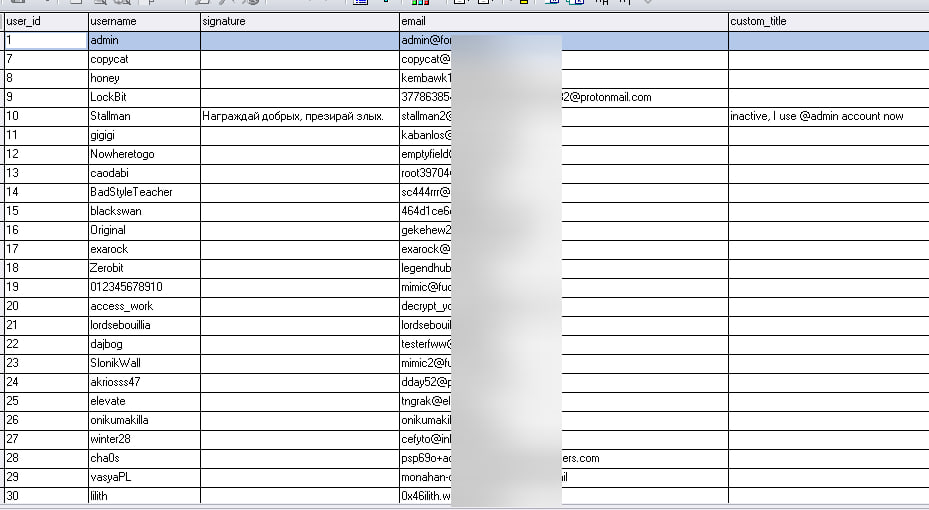Click the email column header
929x510 pixels.
pyautogui.click(x=564, y=21)
